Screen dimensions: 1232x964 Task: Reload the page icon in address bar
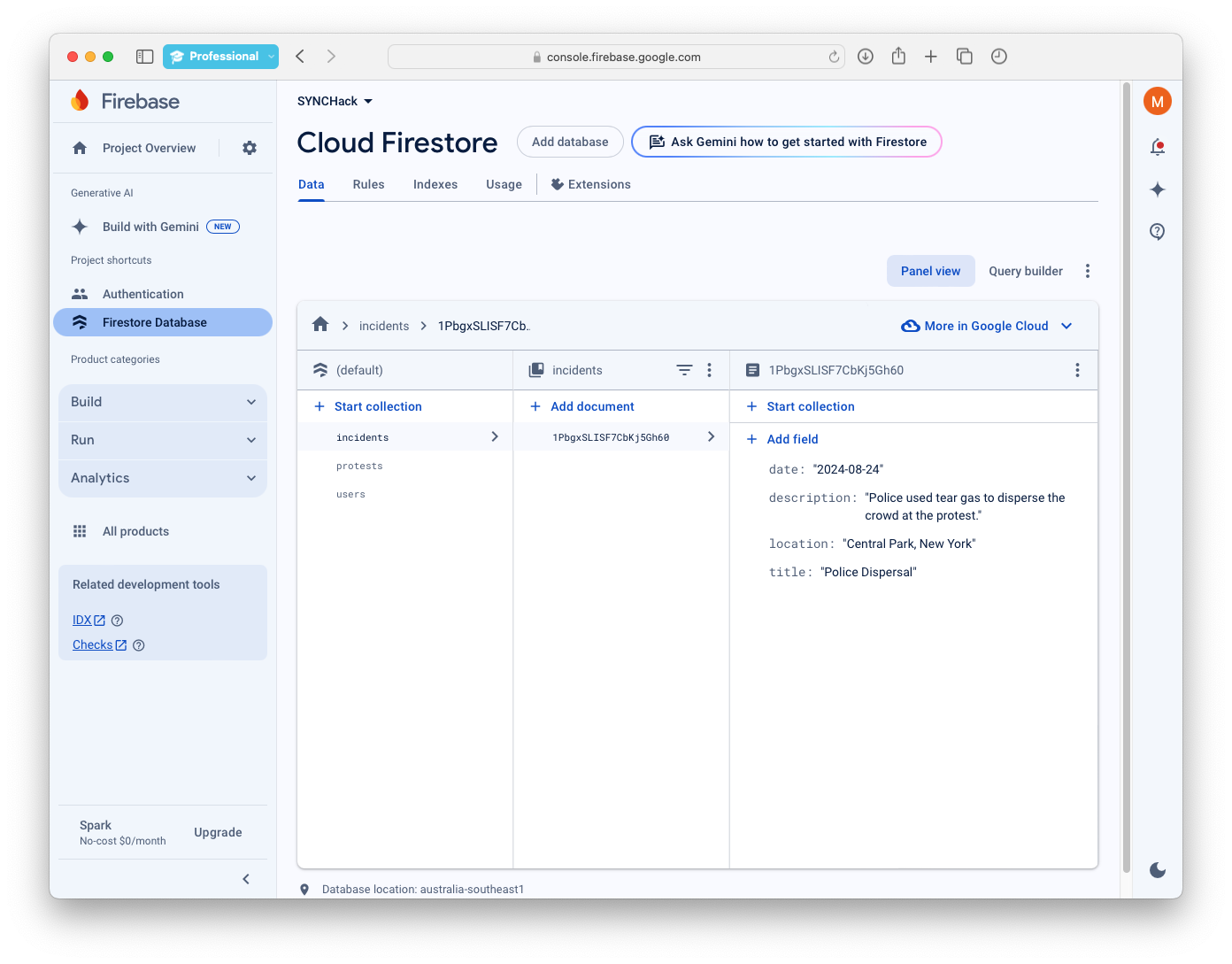click(834, 57)
